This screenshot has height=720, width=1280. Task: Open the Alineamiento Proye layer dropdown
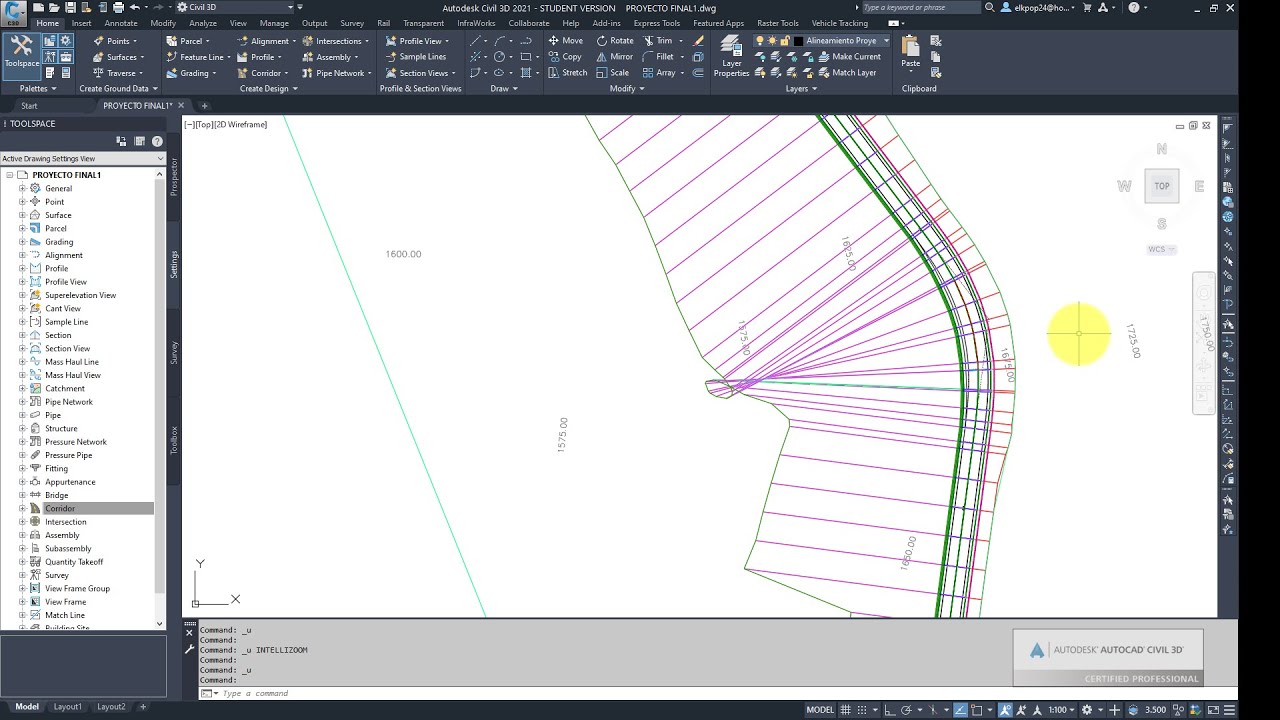click(885, 41)
